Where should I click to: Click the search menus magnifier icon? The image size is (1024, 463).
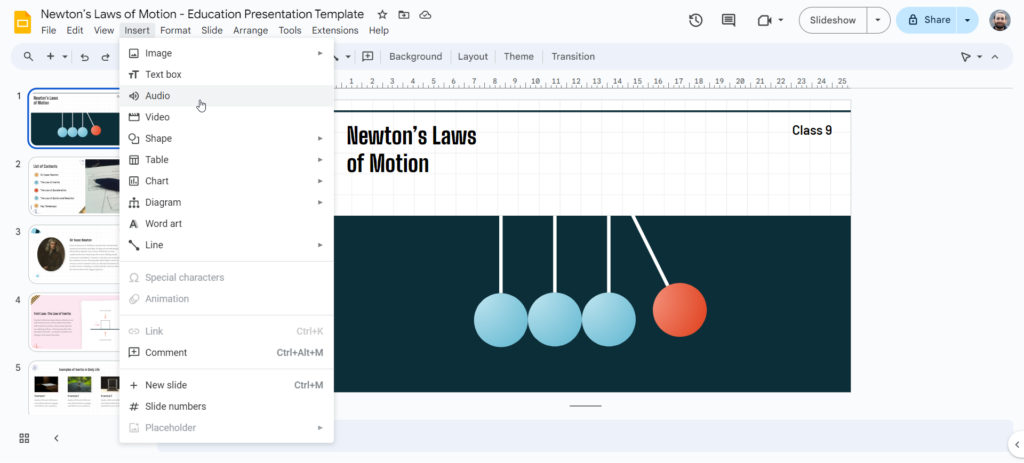28,57
